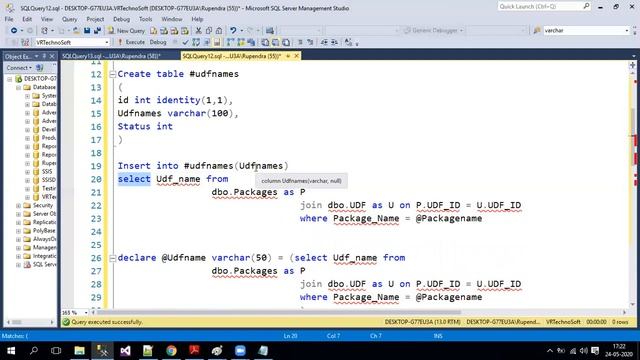Open Windows Start menu
Screen dimensions: 640x360
[11, 351]
